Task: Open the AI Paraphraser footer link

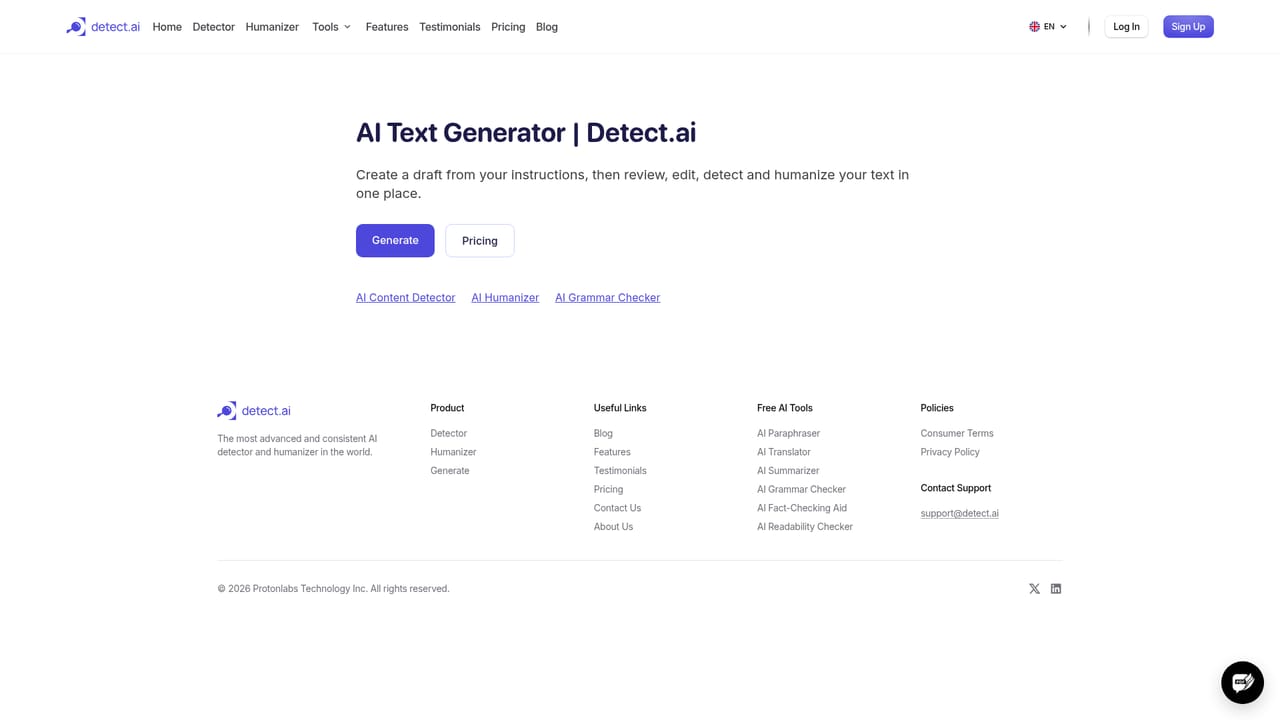Action: (788, 434)
